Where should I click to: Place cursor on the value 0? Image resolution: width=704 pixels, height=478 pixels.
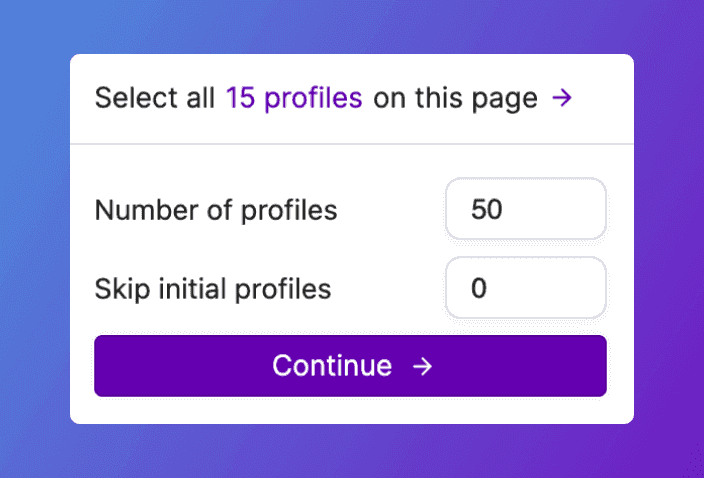coord(479,288)
